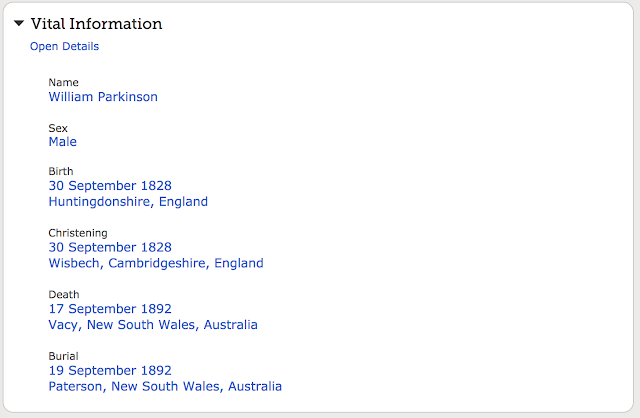Open death date 17 September 1892

110,310
